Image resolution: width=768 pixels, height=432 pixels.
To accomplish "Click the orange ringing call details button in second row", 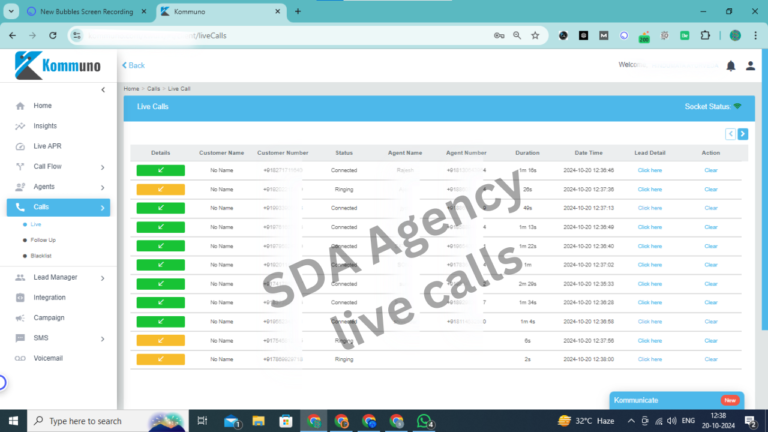I will click(160, 189).
